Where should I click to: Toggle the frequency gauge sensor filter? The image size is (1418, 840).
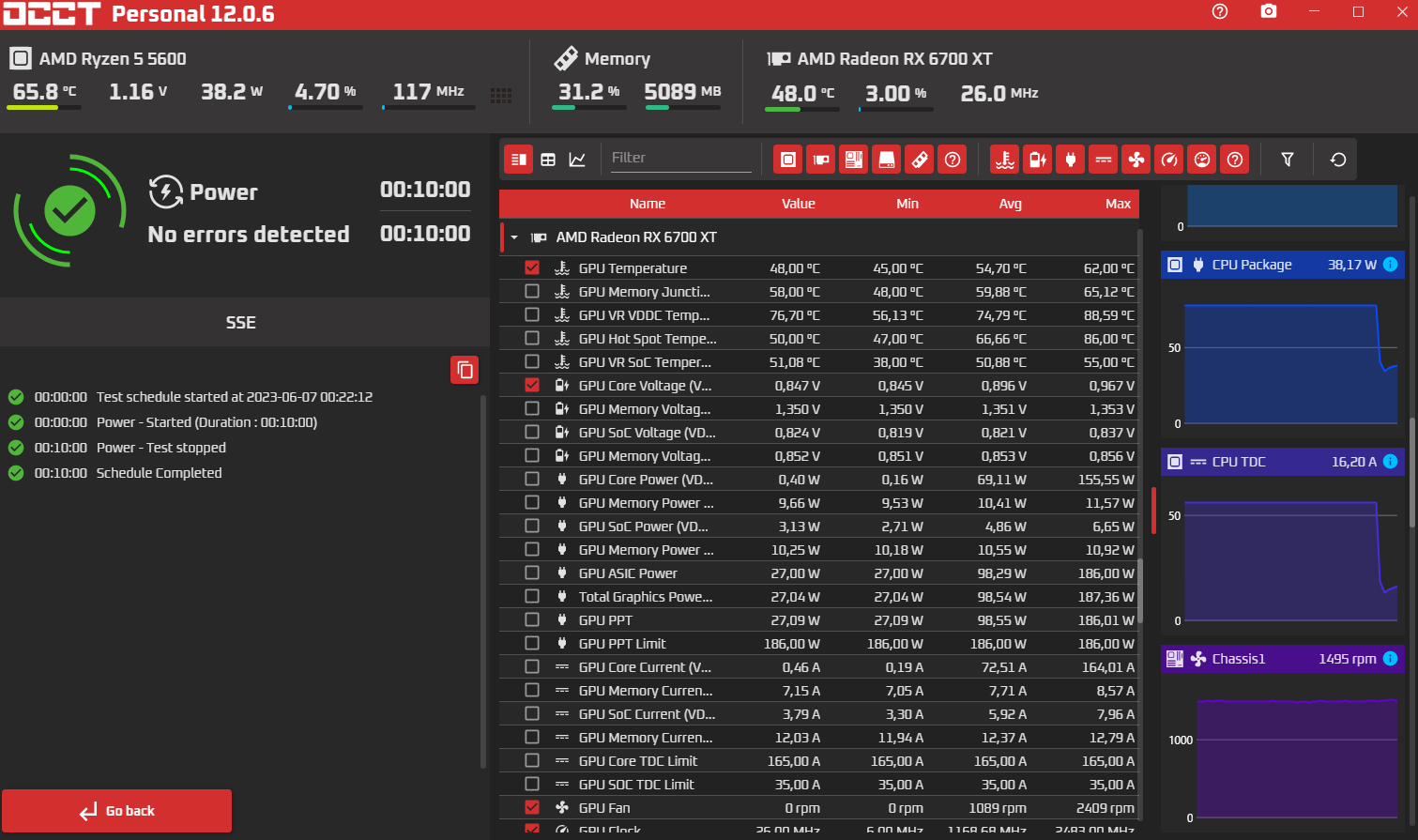(1169, 160)
